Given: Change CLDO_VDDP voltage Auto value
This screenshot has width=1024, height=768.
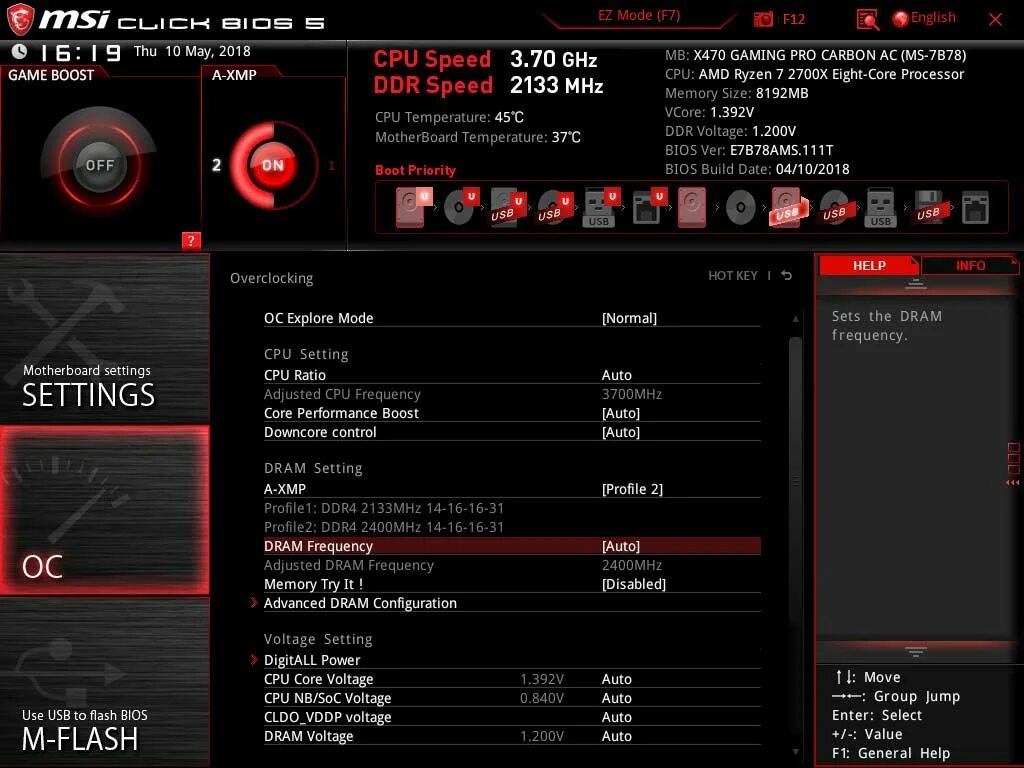Looking at the screenshot, I should click(x=616, y=717).
